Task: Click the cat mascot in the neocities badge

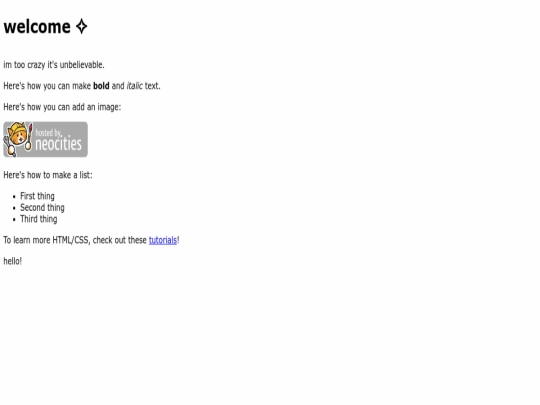Action: 18,139
